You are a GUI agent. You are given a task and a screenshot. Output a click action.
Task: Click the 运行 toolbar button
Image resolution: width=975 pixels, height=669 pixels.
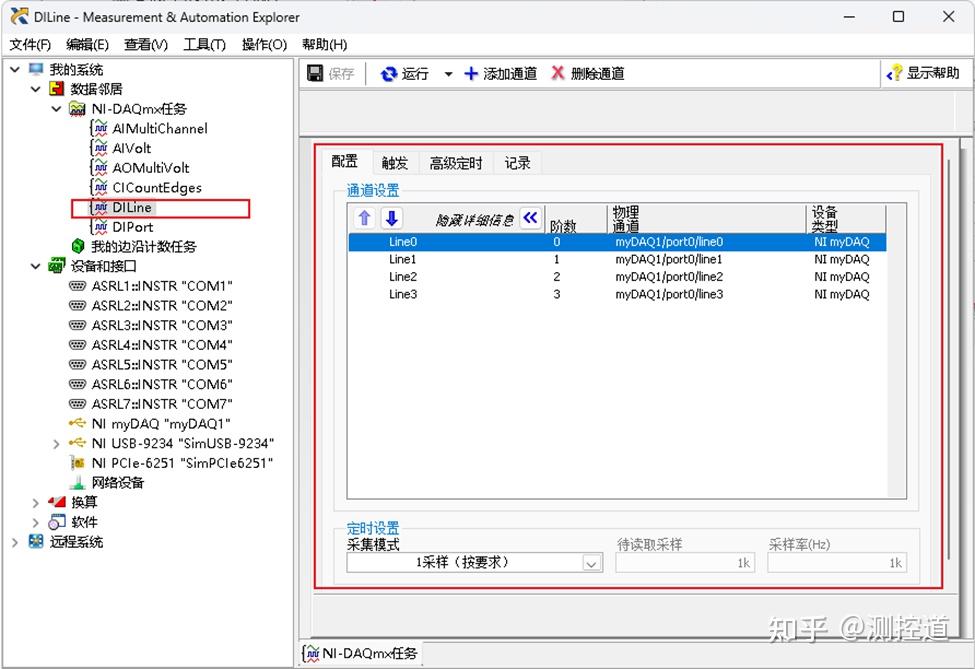click(405, 74)
